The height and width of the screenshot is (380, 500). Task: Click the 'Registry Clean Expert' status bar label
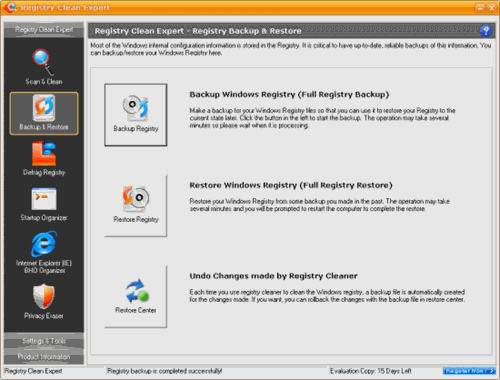[33, 371]
